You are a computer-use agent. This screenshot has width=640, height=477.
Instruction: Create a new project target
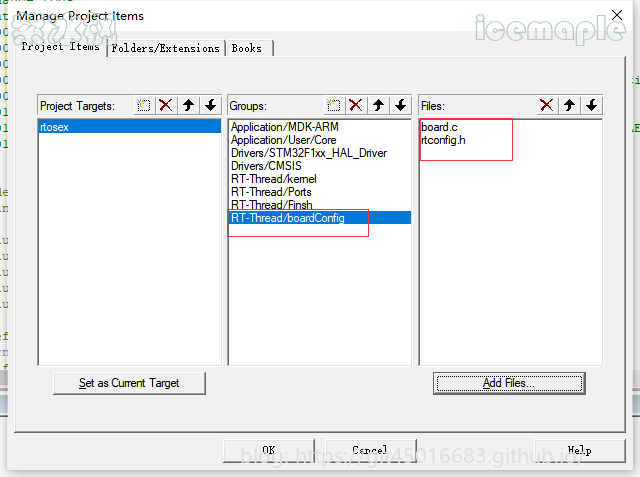pos(144,106)
